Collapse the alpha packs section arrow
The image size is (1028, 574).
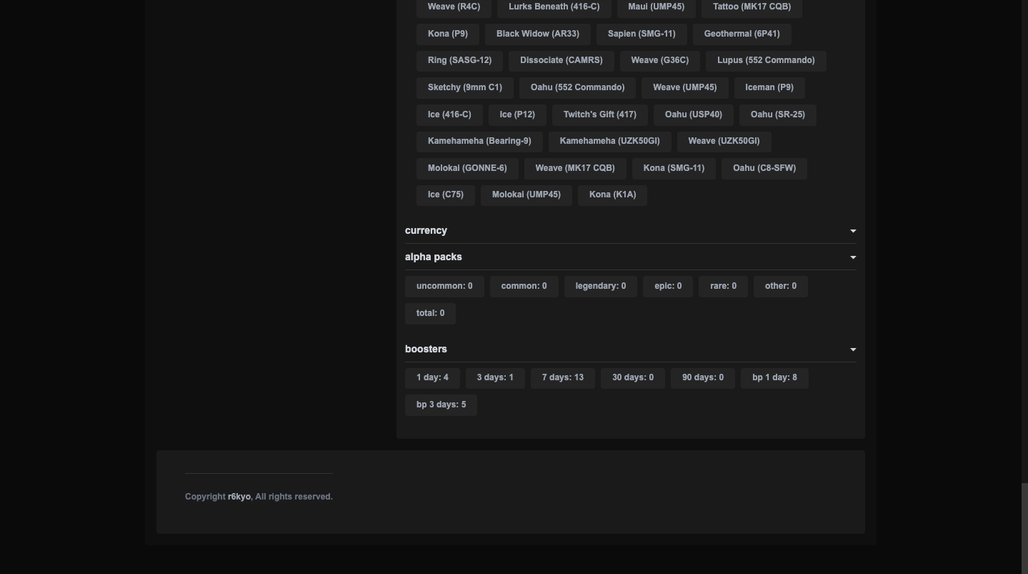[853, 258]
